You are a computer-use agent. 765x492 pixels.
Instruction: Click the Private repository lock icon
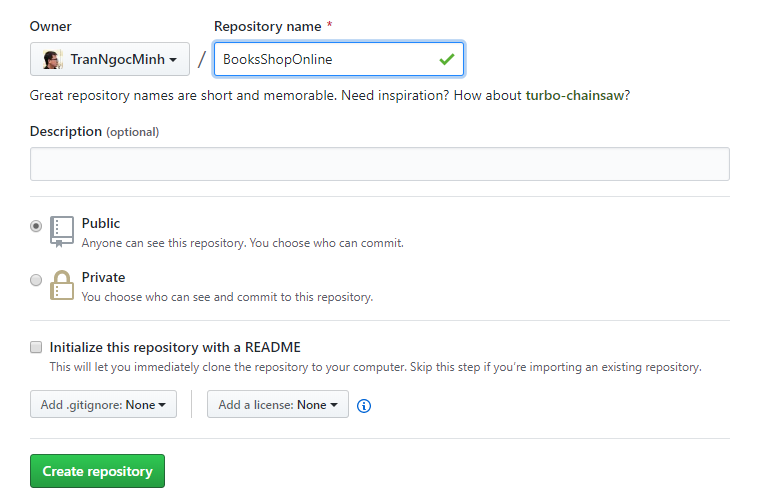pos(62,285)
